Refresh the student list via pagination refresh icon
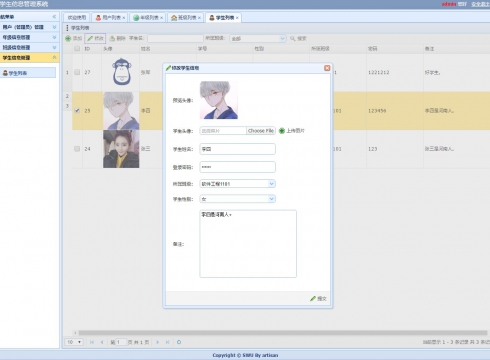Viewport: 490px width, 360px height. [x=179, y=342]
